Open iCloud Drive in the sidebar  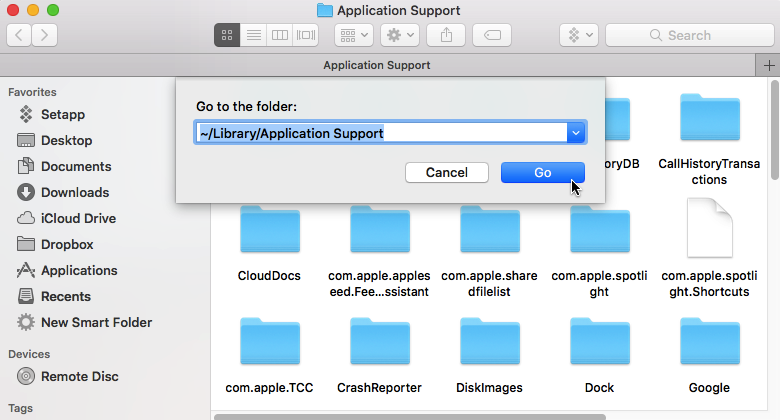[x=78, y=218]
